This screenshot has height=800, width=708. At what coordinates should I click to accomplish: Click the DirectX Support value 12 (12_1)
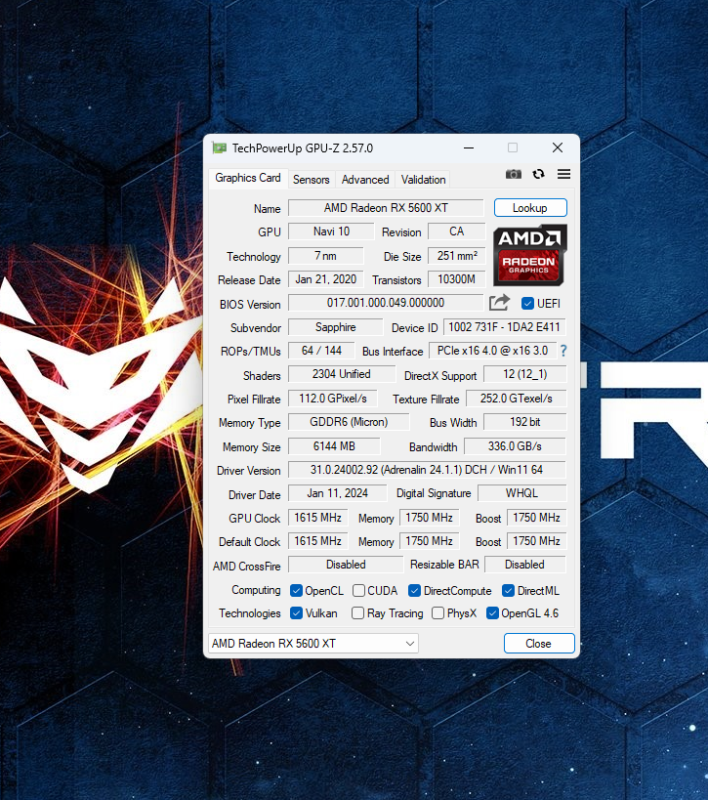525,374
